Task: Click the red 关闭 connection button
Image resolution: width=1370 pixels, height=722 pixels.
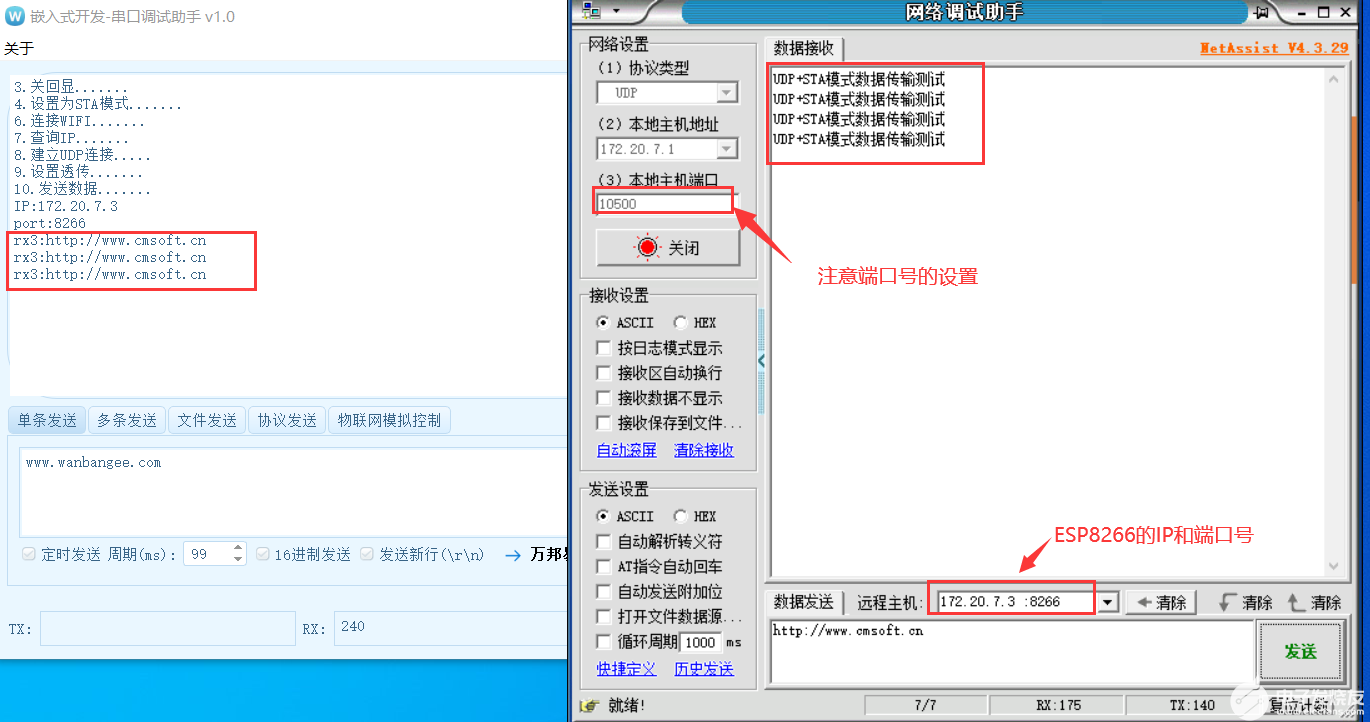Action: pyautogui.click(x=668, y=248)
